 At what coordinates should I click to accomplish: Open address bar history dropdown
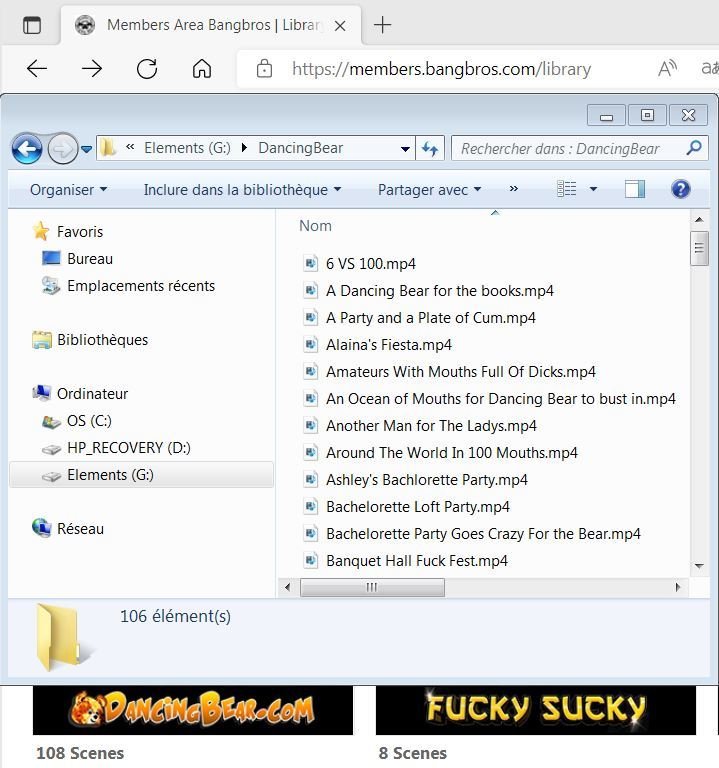(x=405, y=149)
